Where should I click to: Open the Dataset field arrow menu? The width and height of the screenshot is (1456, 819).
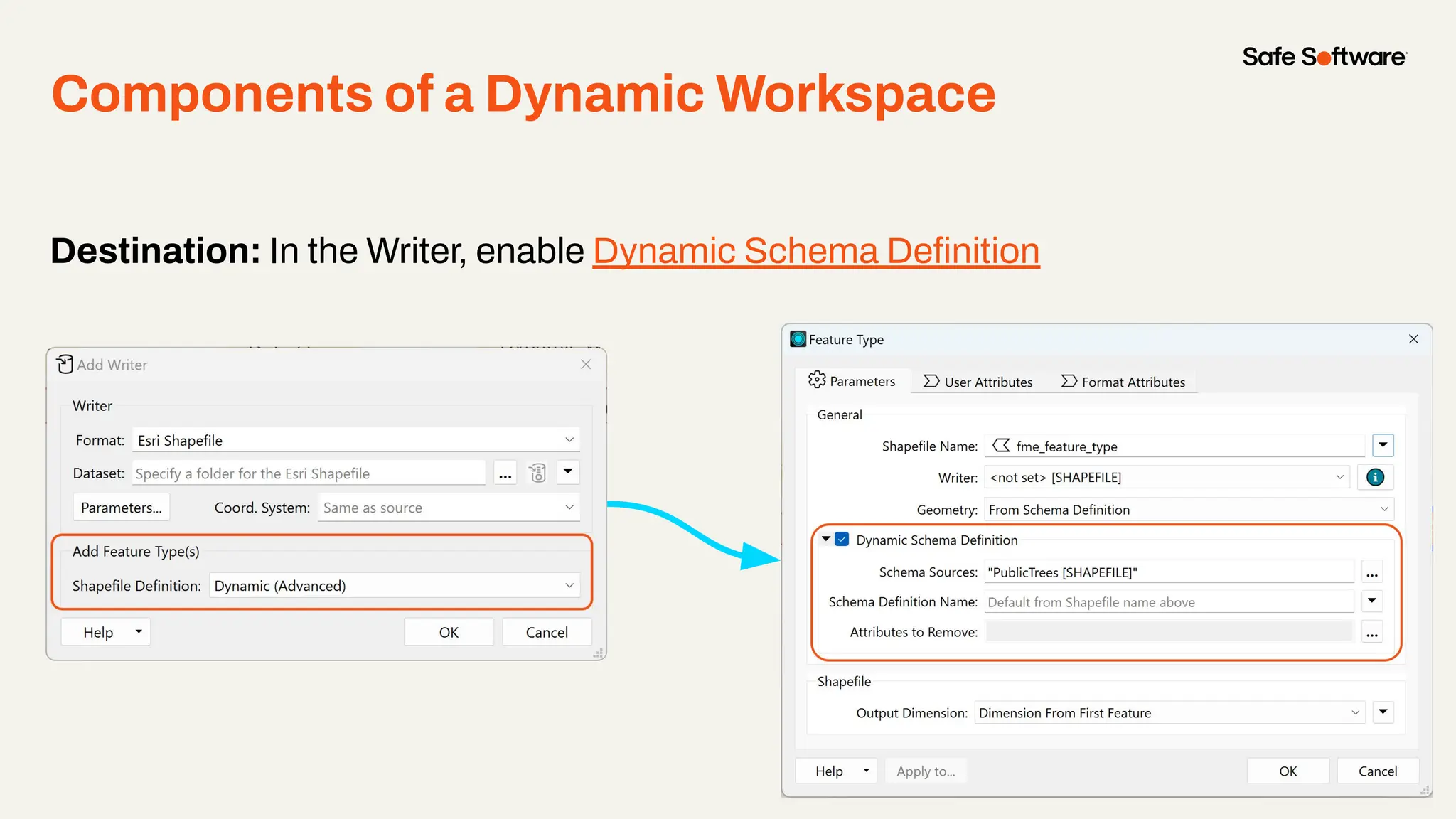coord(568,472)
